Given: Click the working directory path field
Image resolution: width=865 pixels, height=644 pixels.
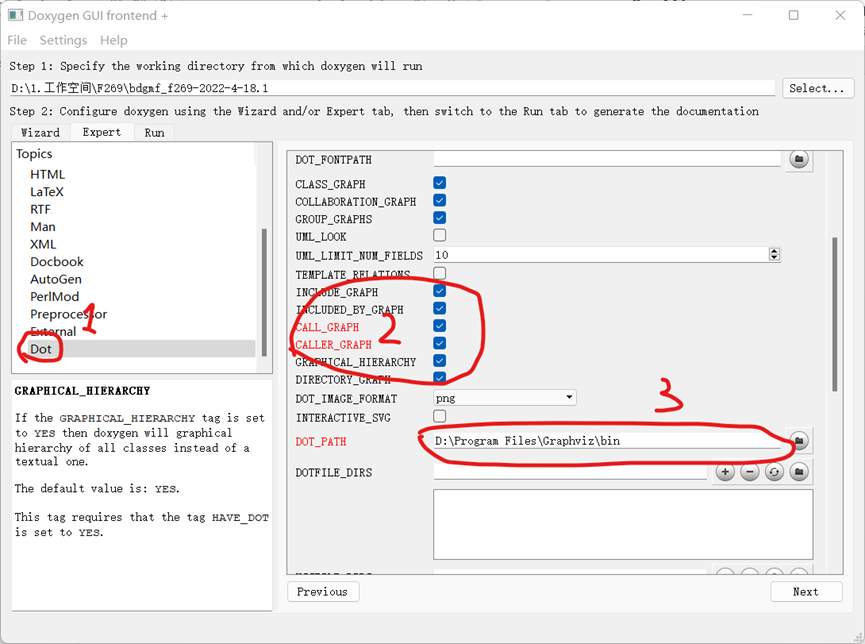Looking at the screenshot, I should click(392, 88).
